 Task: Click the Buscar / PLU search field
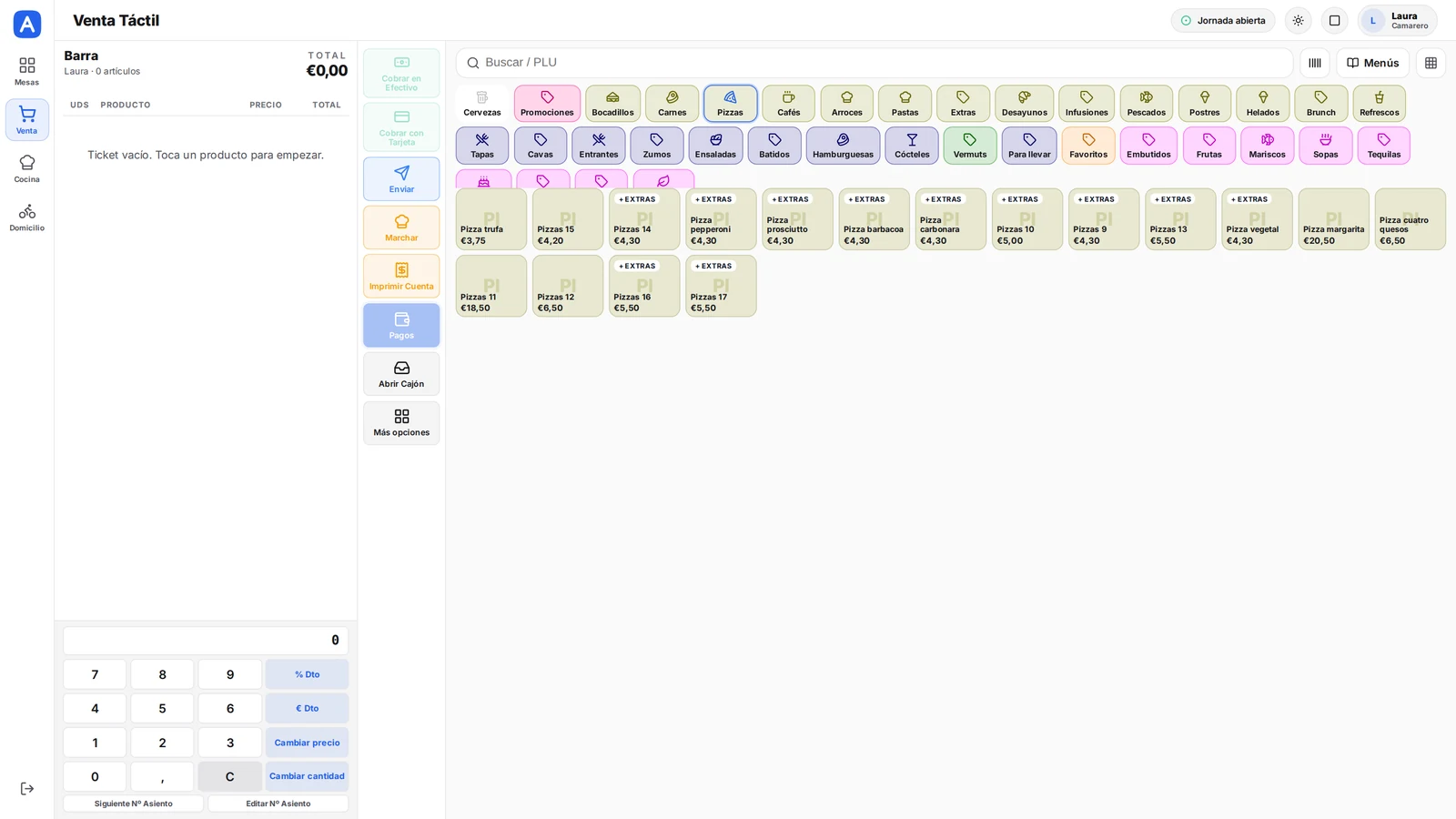pyautogui.click(x=875, y=63)
